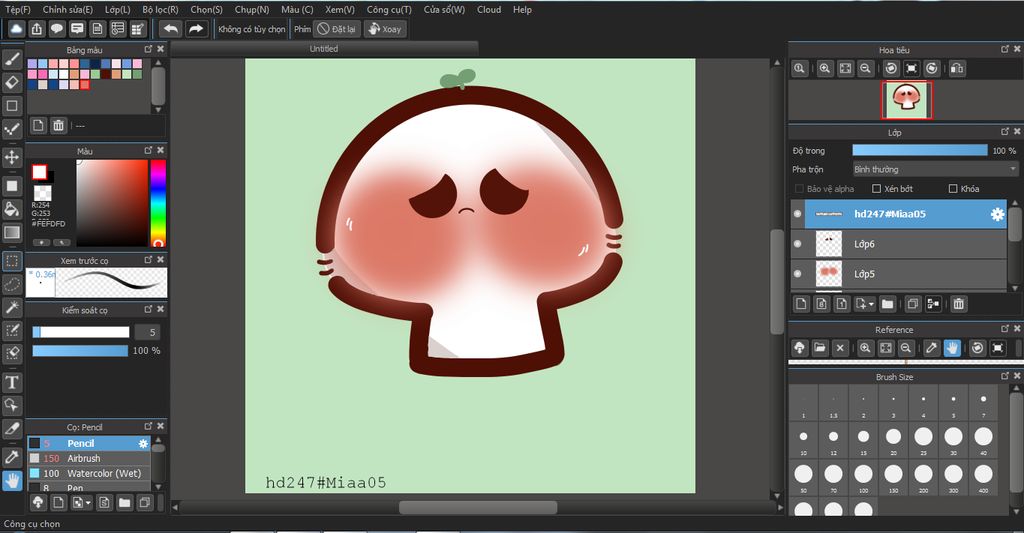Select the Watercolor (Wet) brush
This screenshot has width=1024, height=533.
(x=89, y=474)
